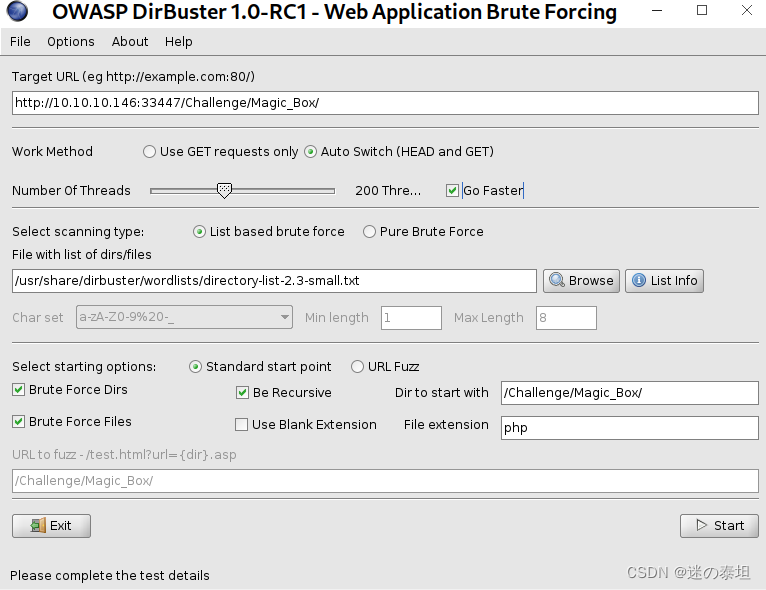This screenshot has width=766, height=590.
Task: Click the door icon on Exit
Action: click(x=38, y=526)
